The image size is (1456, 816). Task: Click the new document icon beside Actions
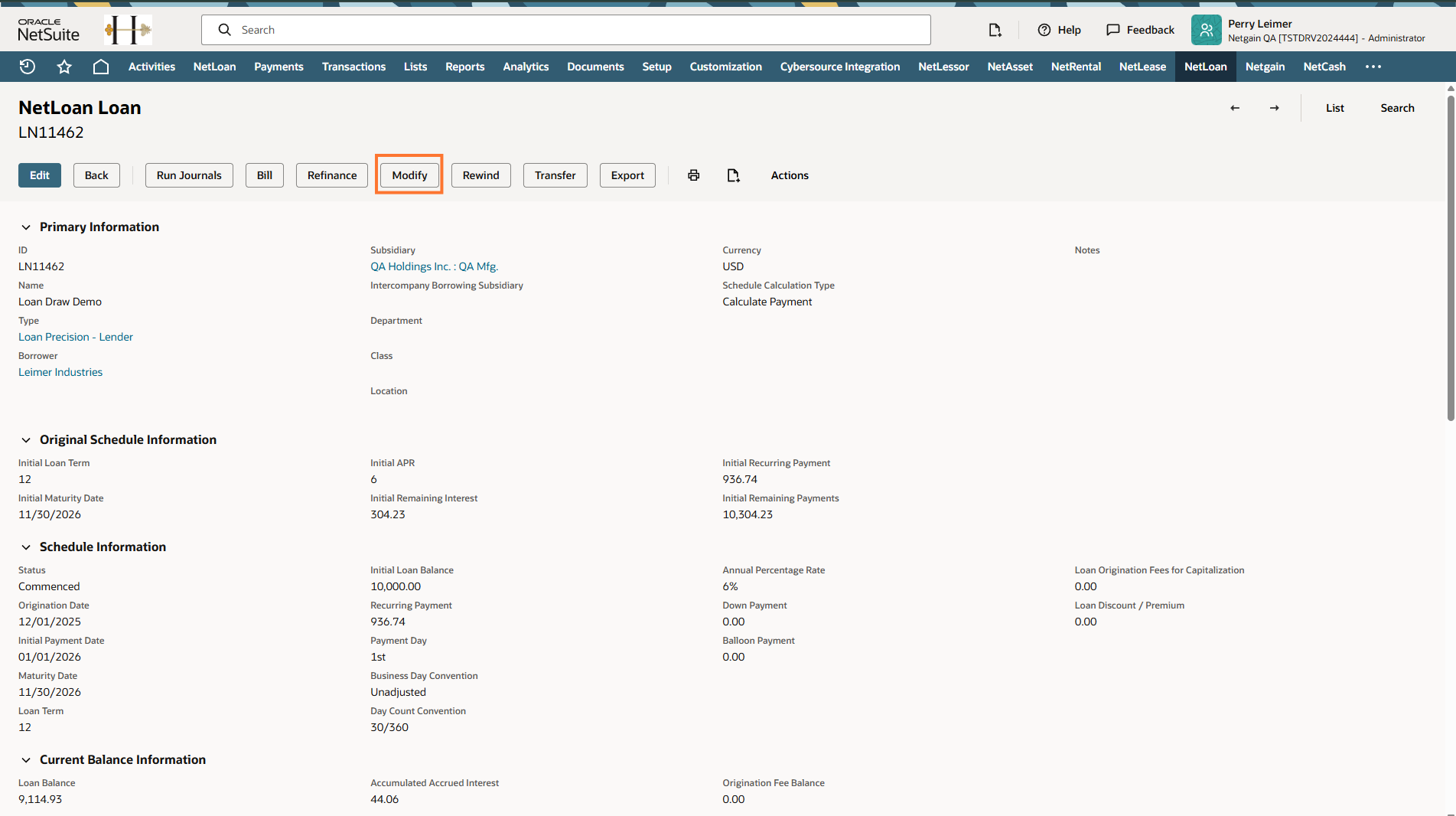[x=733, y=175]
